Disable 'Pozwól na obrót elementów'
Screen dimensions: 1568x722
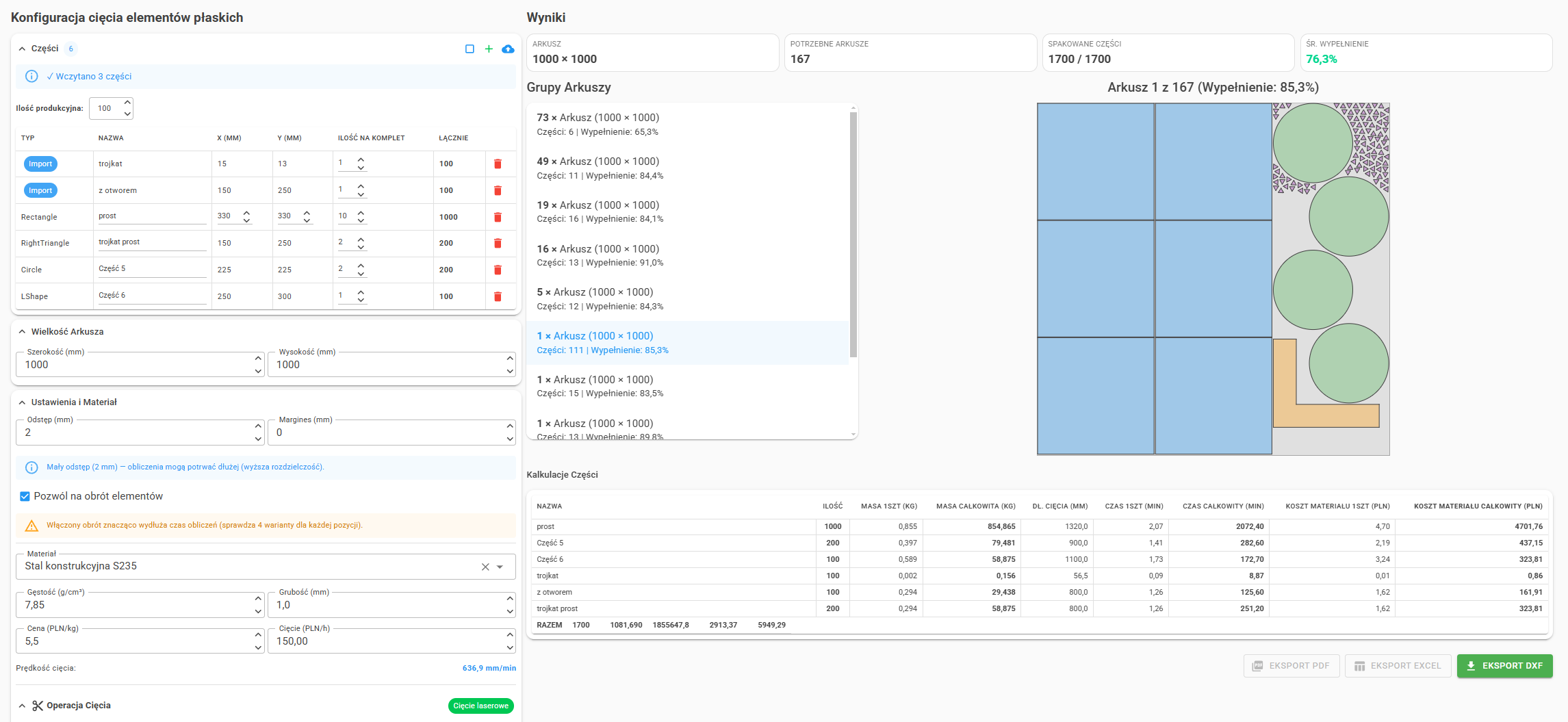click(x=25, y=495)
